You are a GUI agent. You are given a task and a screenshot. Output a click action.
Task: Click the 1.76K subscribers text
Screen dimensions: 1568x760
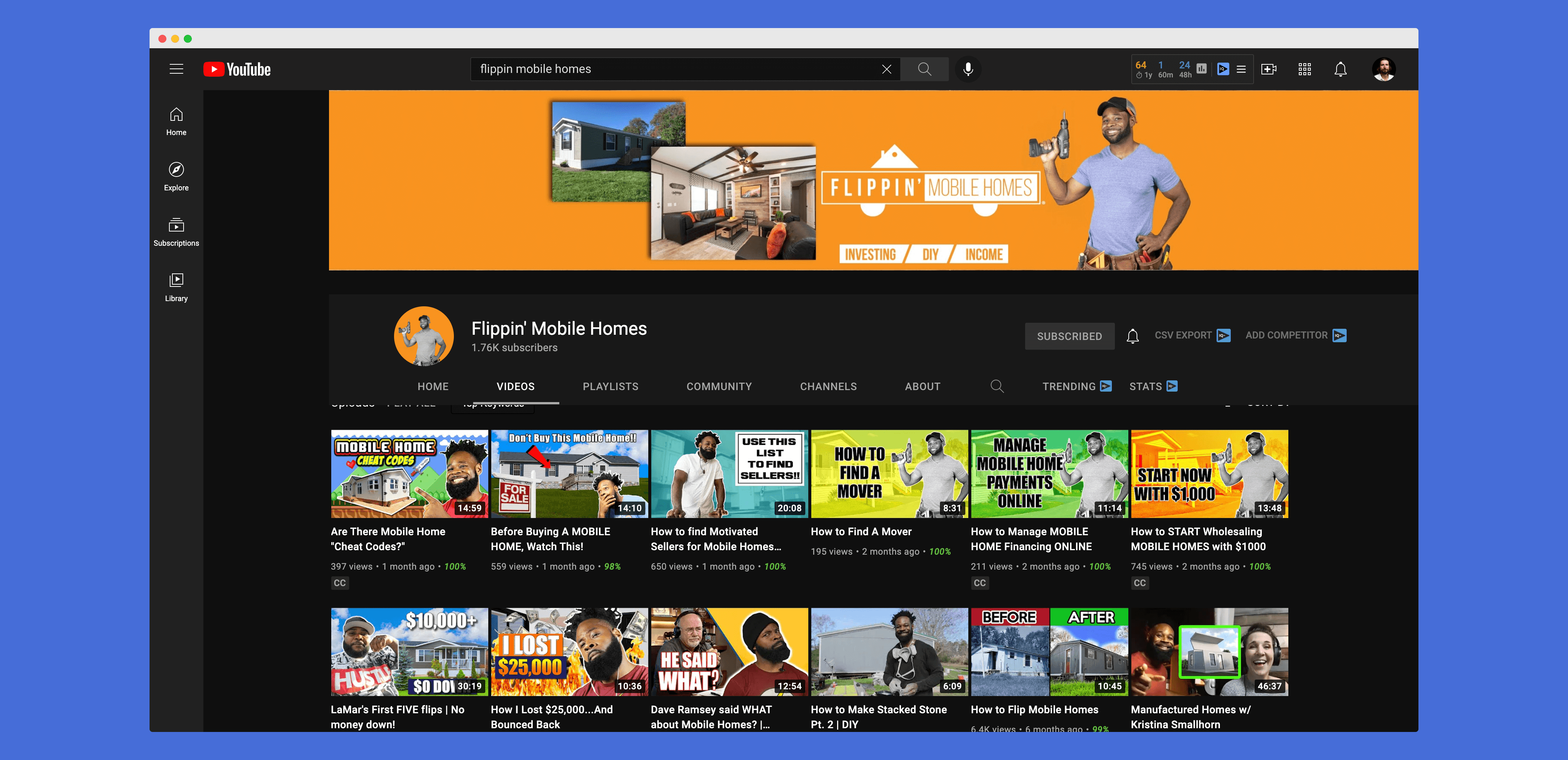tap(514, 348)
